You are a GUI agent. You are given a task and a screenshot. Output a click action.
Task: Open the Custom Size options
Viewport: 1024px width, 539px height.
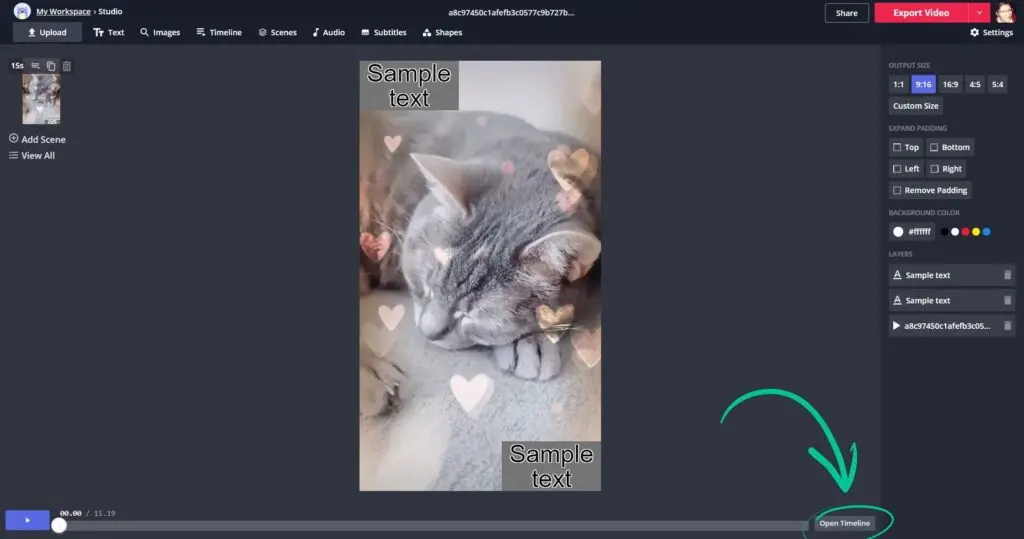915,106
